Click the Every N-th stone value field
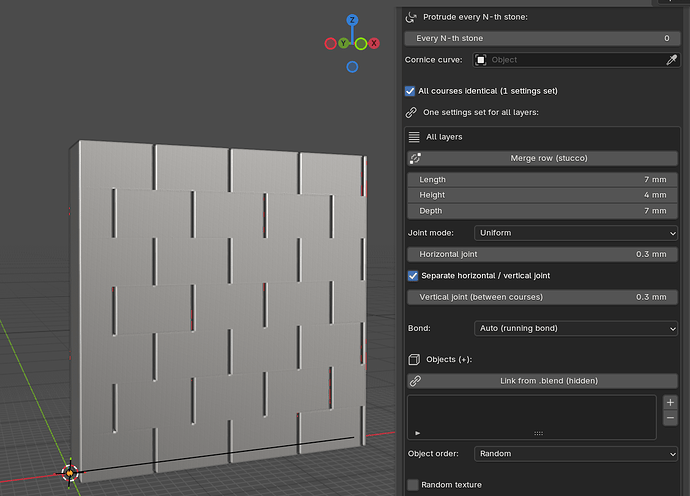Image resolution: width=690 pixels, height=496 pixels. coord(543,38)
